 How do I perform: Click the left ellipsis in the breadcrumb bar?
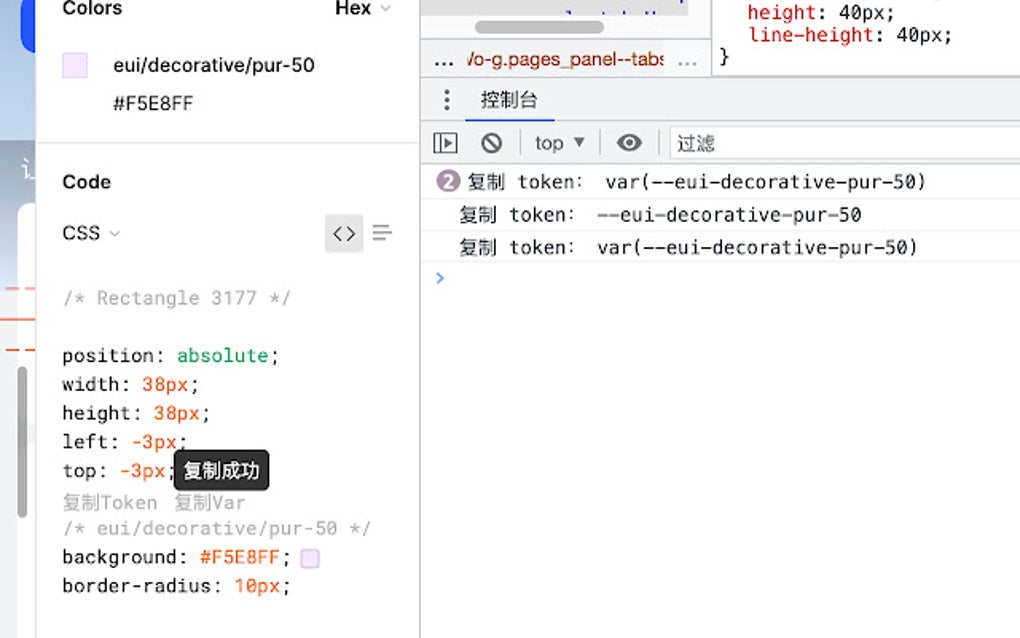tap(443, 60)
